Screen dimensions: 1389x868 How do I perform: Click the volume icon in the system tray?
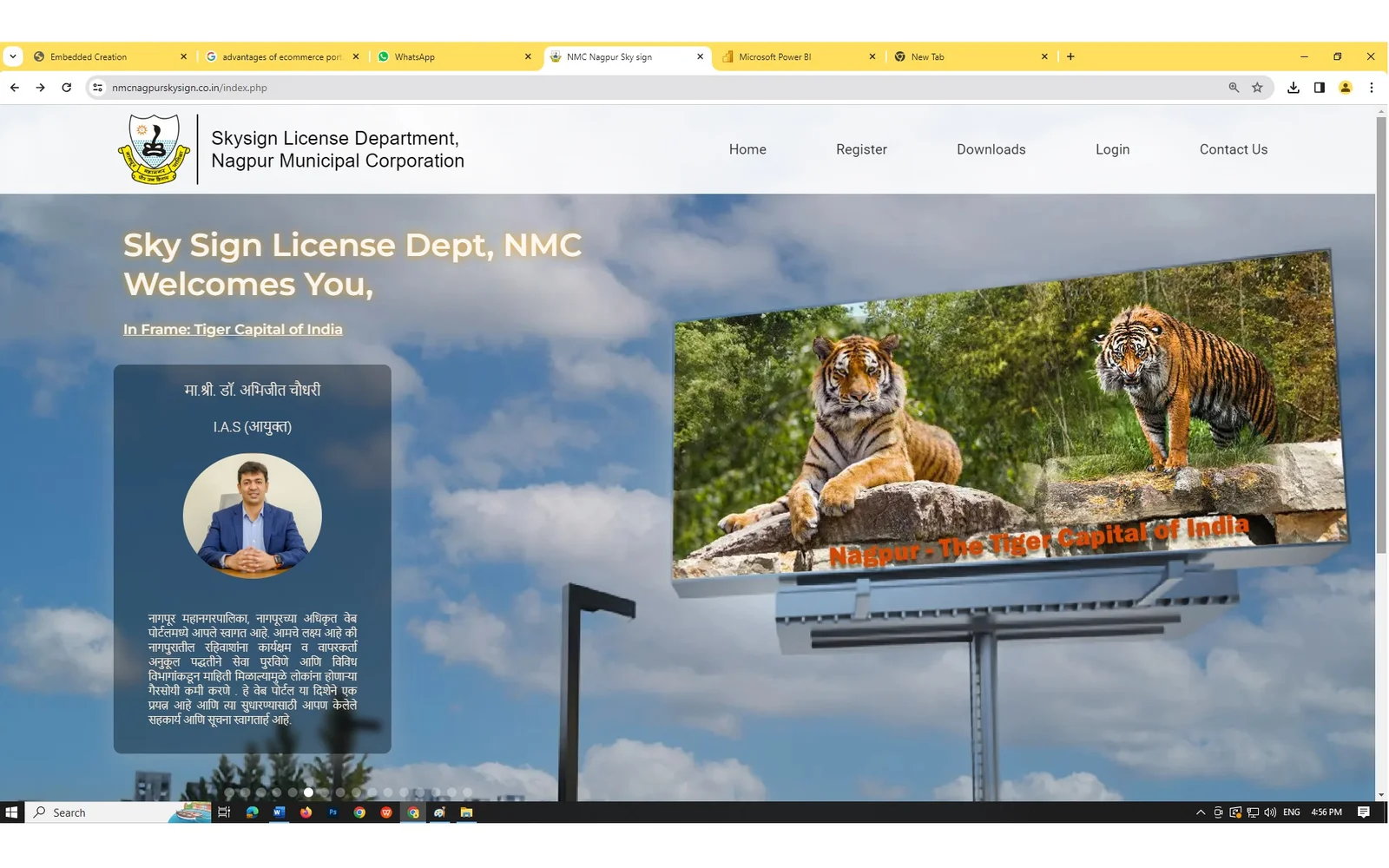1269,812
